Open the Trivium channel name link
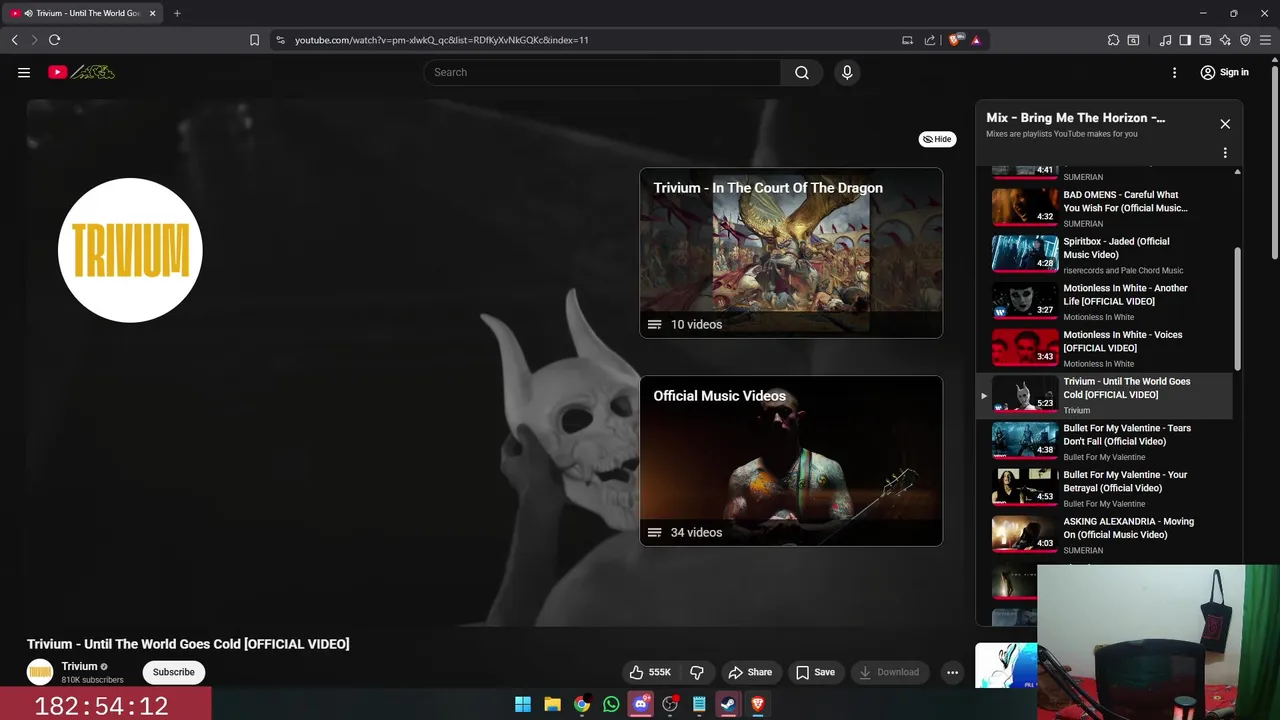This screenshot has height=720, width=1280. [x=79, y=666]
